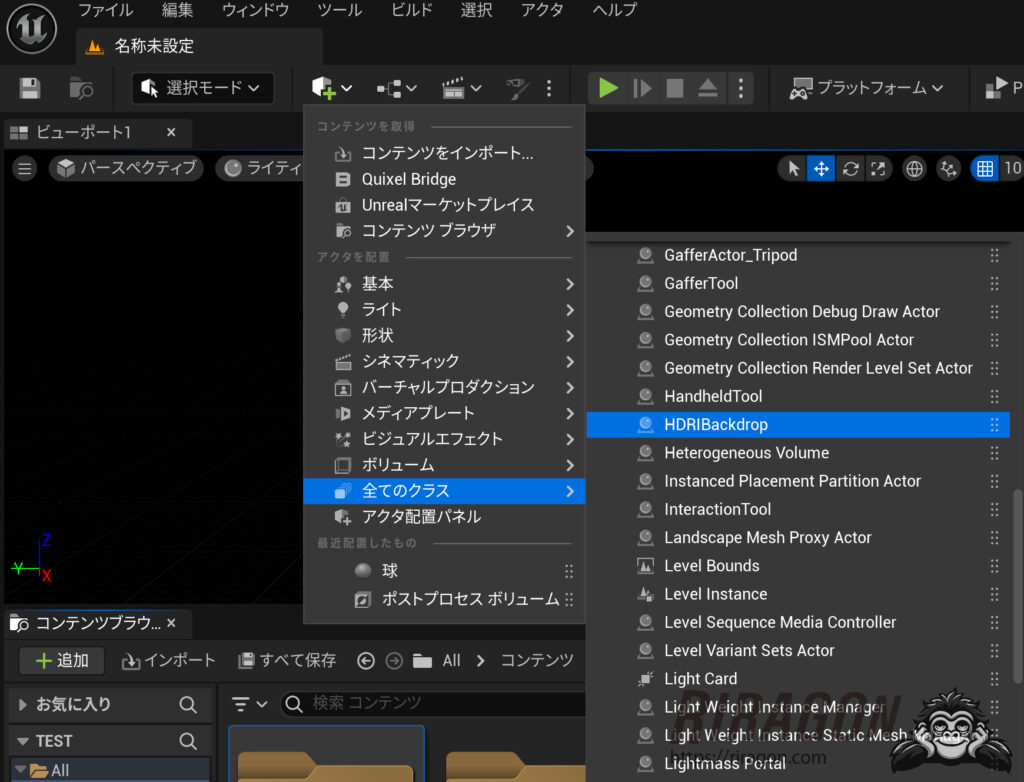1024x782 pixels.
Task: Open the アクタ menu in menu bar
Action: (x=541, y=11)
